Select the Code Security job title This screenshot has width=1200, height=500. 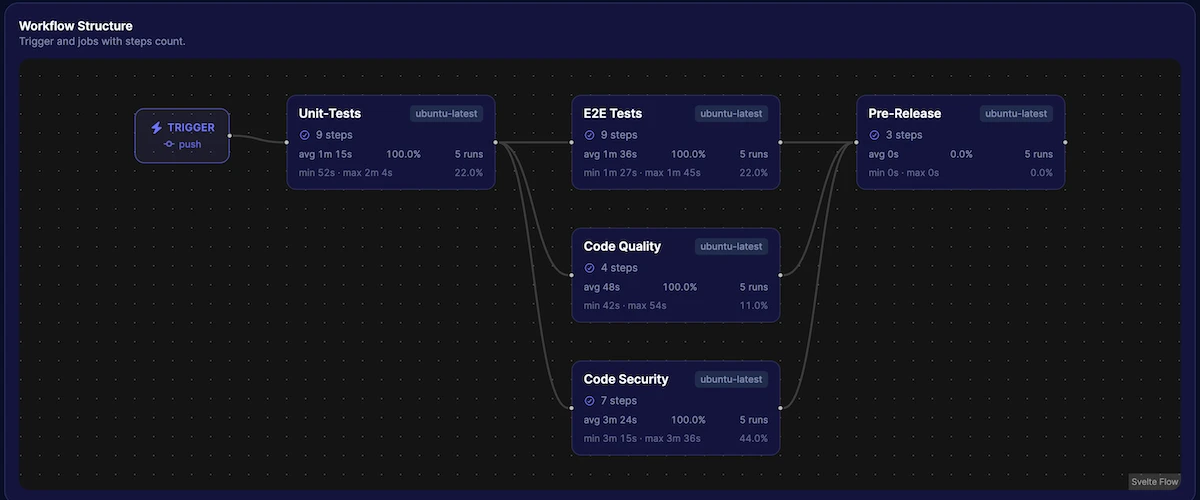[x=626, y=380]
